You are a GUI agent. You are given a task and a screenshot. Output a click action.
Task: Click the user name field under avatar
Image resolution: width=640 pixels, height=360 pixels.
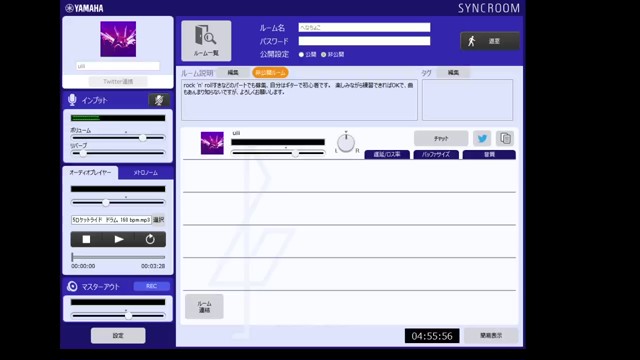[118, 66]
